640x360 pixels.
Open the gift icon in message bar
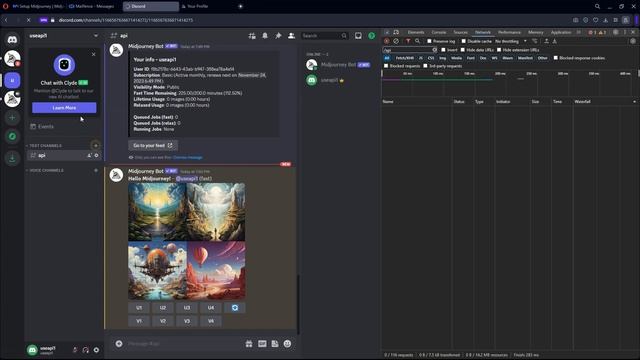249,344
